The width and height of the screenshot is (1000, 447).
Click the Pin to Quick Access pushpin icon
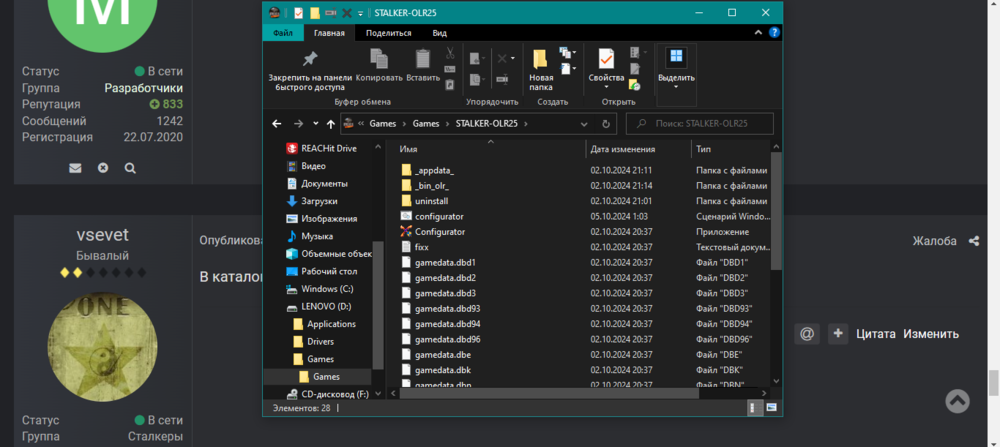[309, 60]
